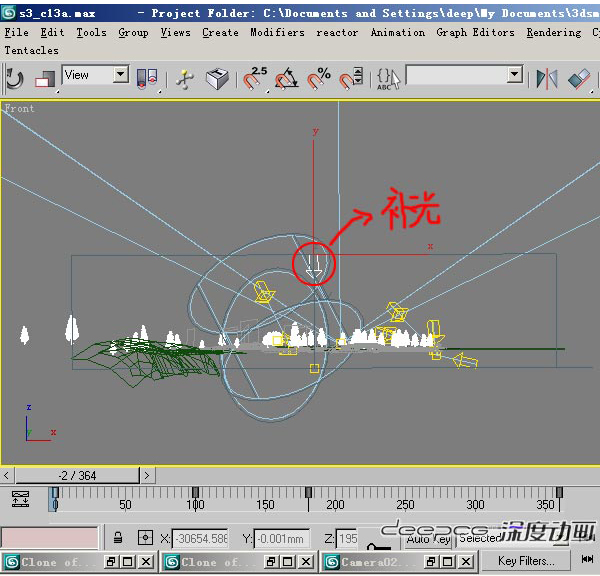Toggle the Auto Key button
The width and height of the screenshot is (600, 576).
pyautogui.click(x=428, y=540)
